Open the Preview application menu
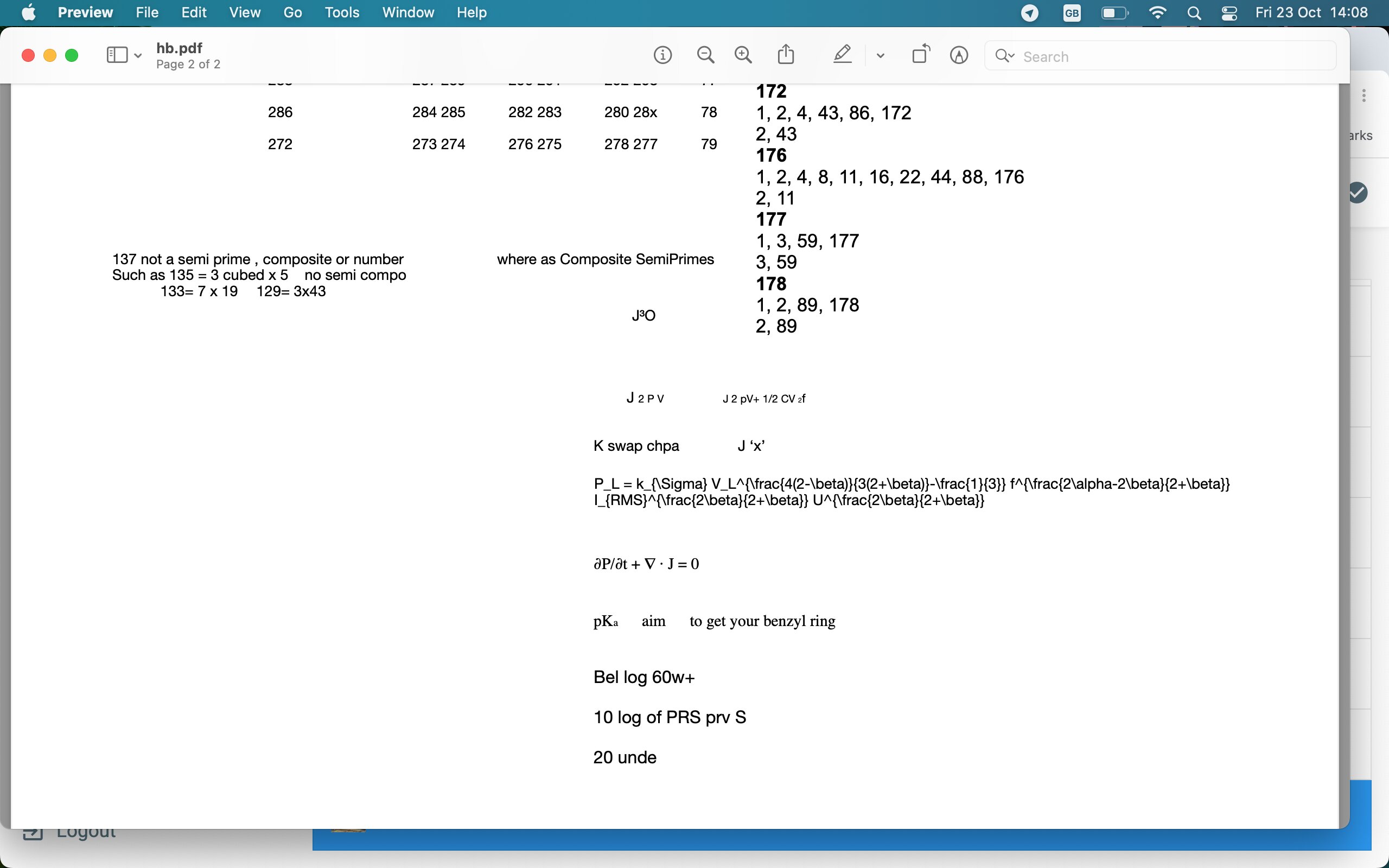 click(x=85, y=12)
